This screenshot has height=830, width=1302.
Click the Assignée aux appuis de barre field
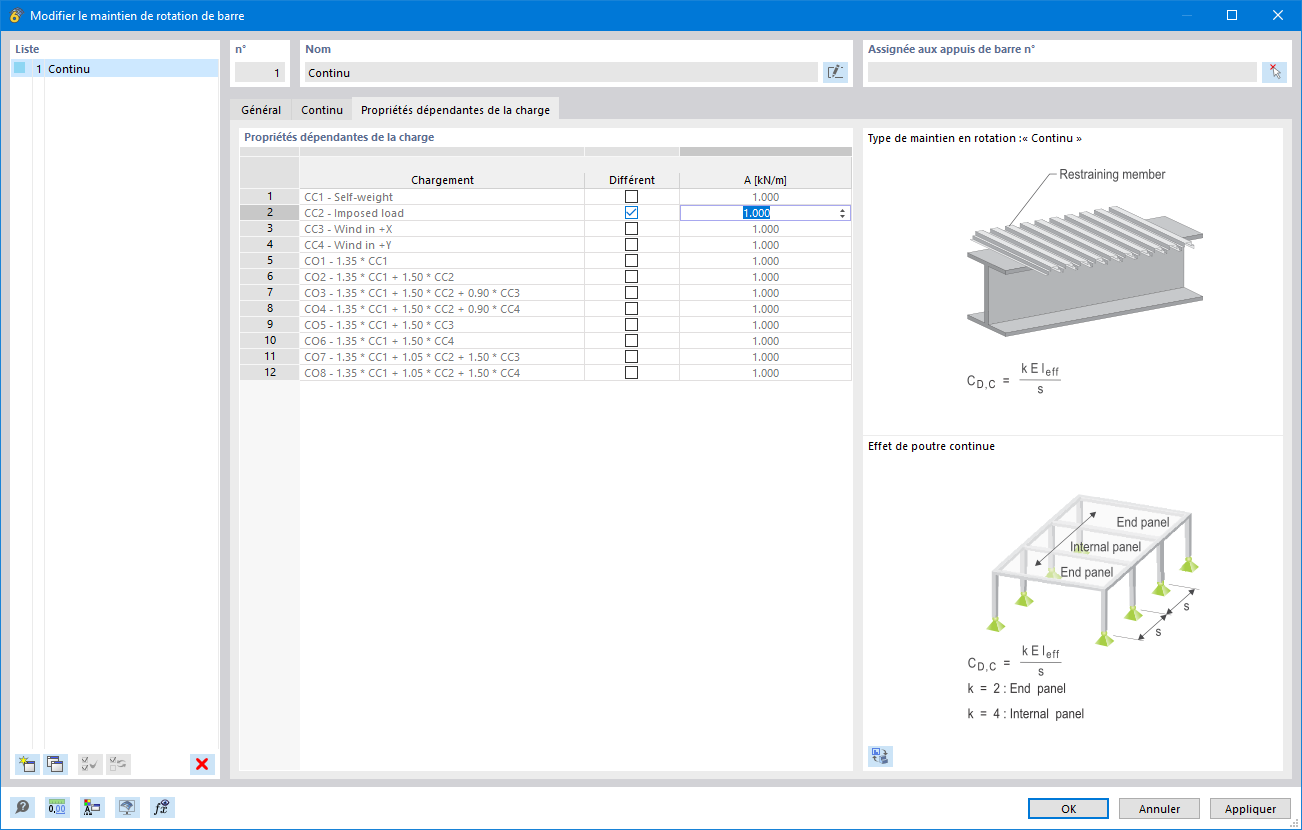(1062, 72)
